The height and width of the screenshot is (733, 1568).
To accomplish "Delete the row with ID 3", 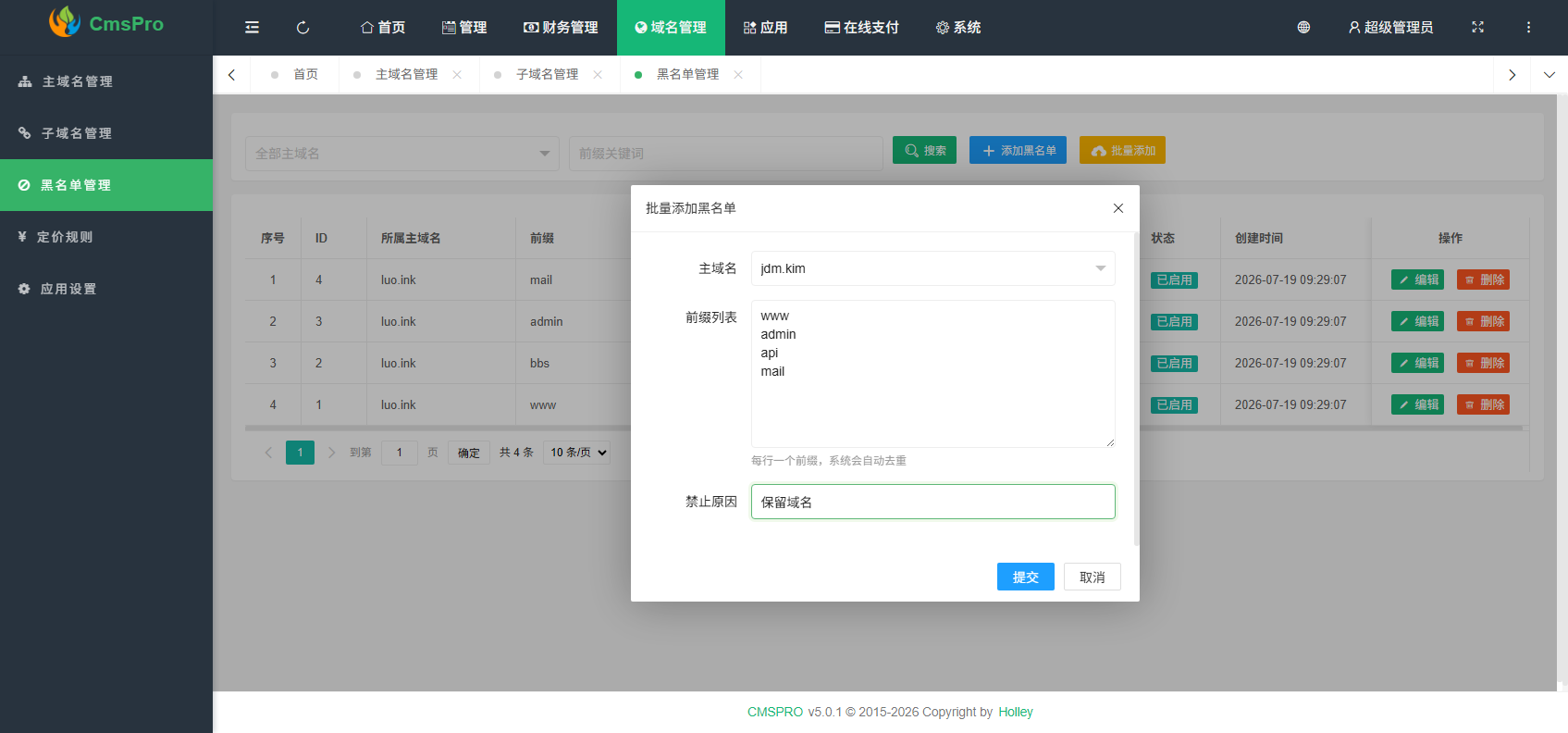I will (1483, 321).
